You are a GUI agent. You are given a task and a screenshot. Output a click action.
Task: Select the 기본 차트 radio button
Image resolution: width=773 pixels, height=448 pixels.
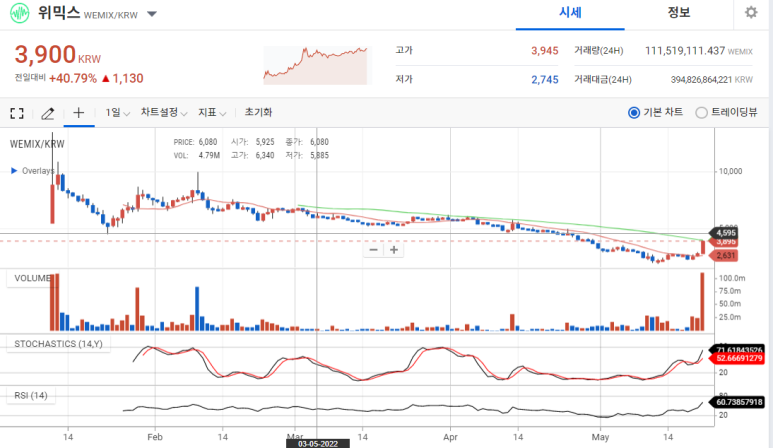(634, 113)
